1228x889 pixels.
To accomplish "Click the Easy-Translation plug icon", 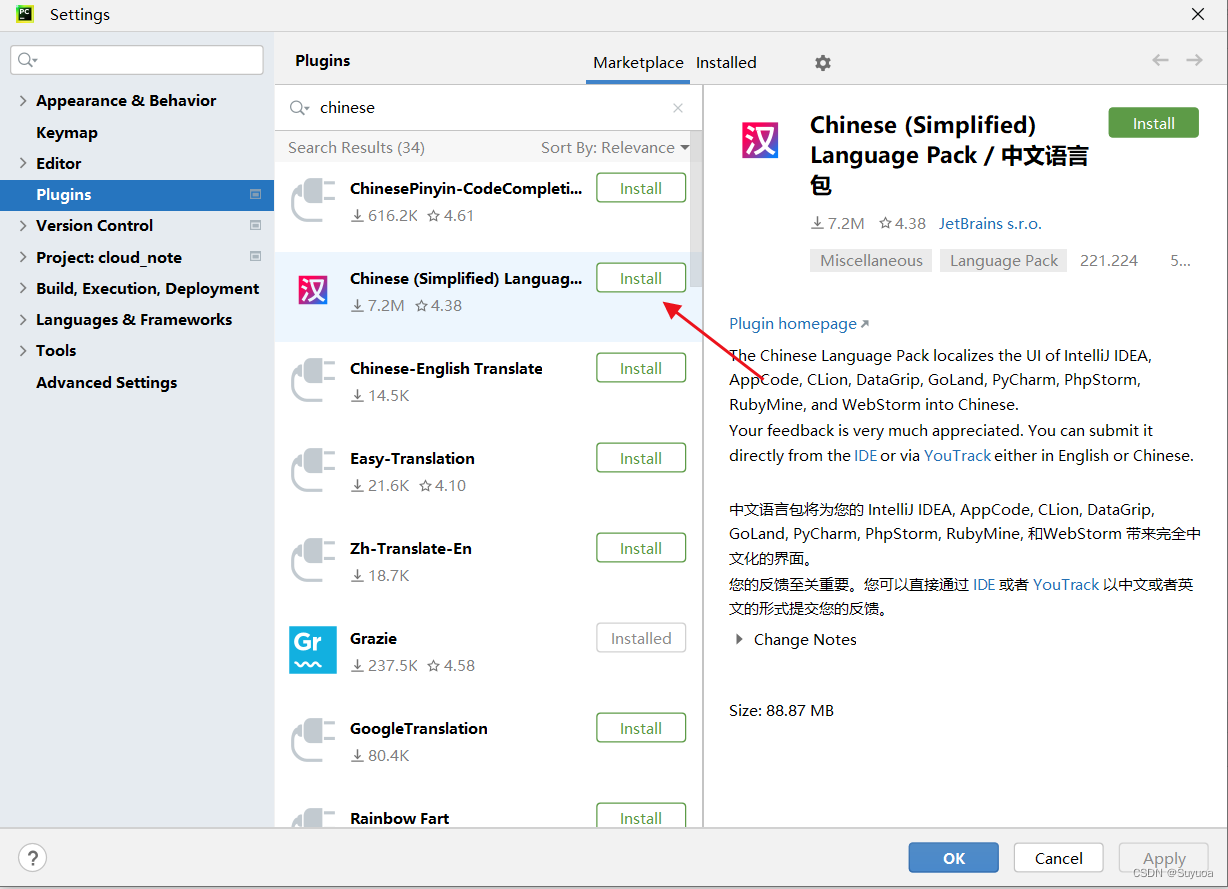I will point(313,471).
